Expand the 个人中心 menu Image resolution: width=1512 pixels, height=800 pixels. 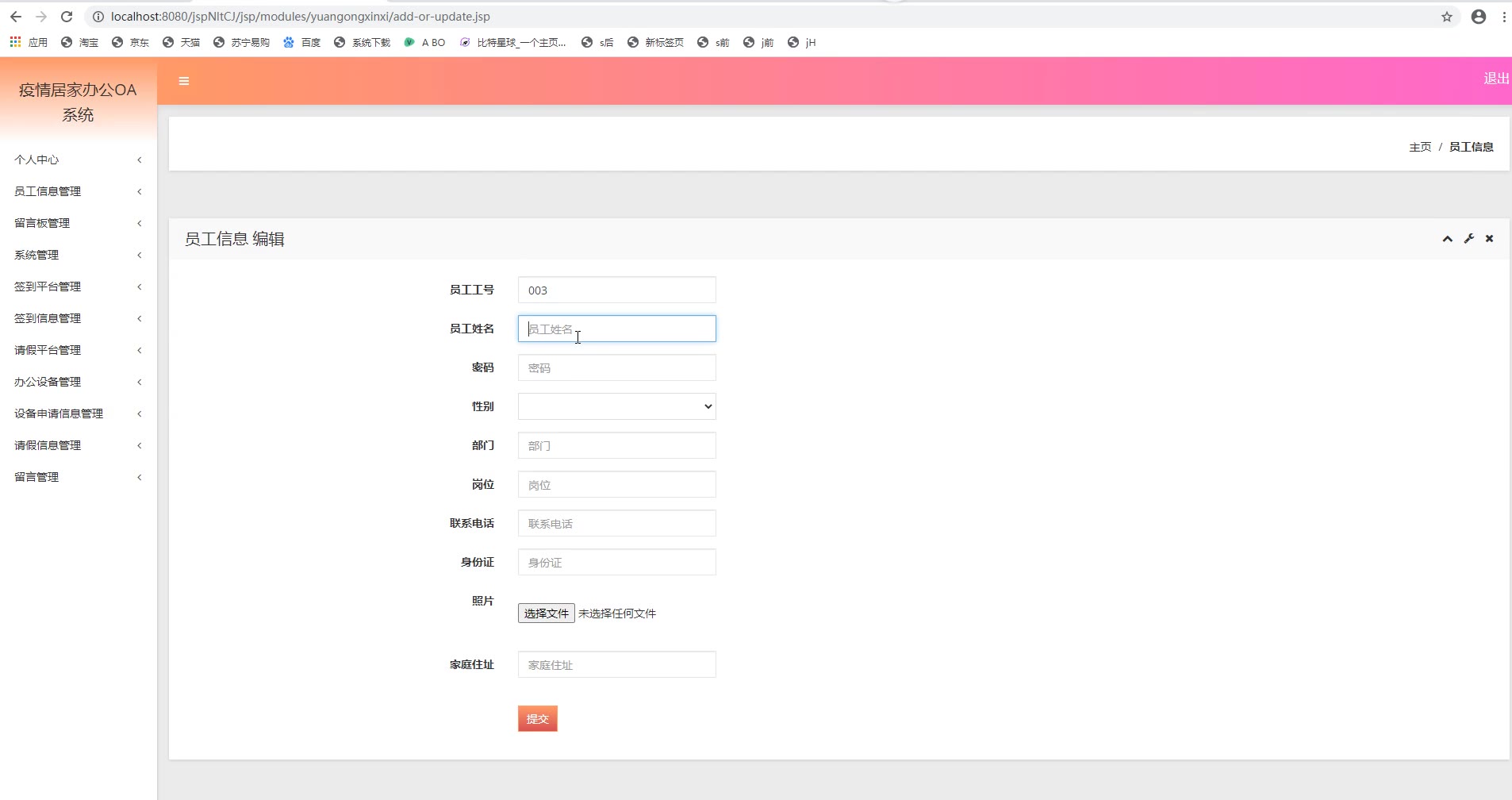78,160
